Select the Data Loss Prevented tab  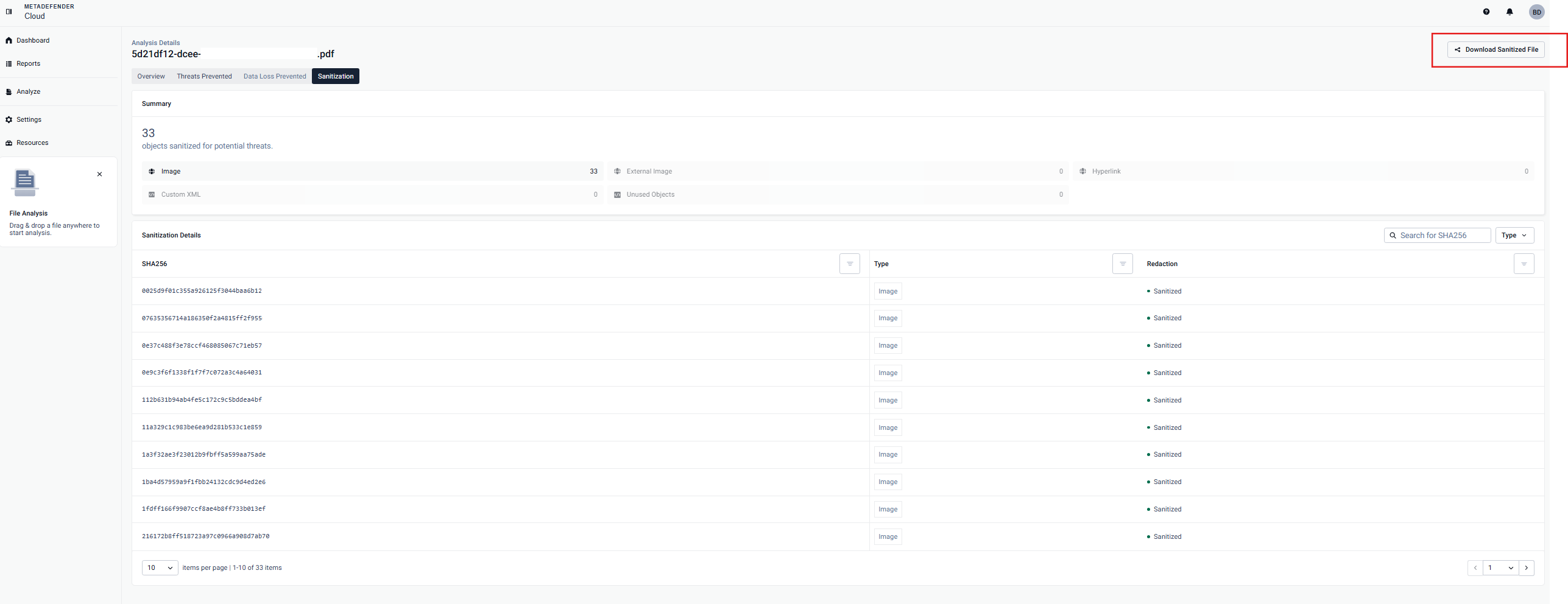275,76
